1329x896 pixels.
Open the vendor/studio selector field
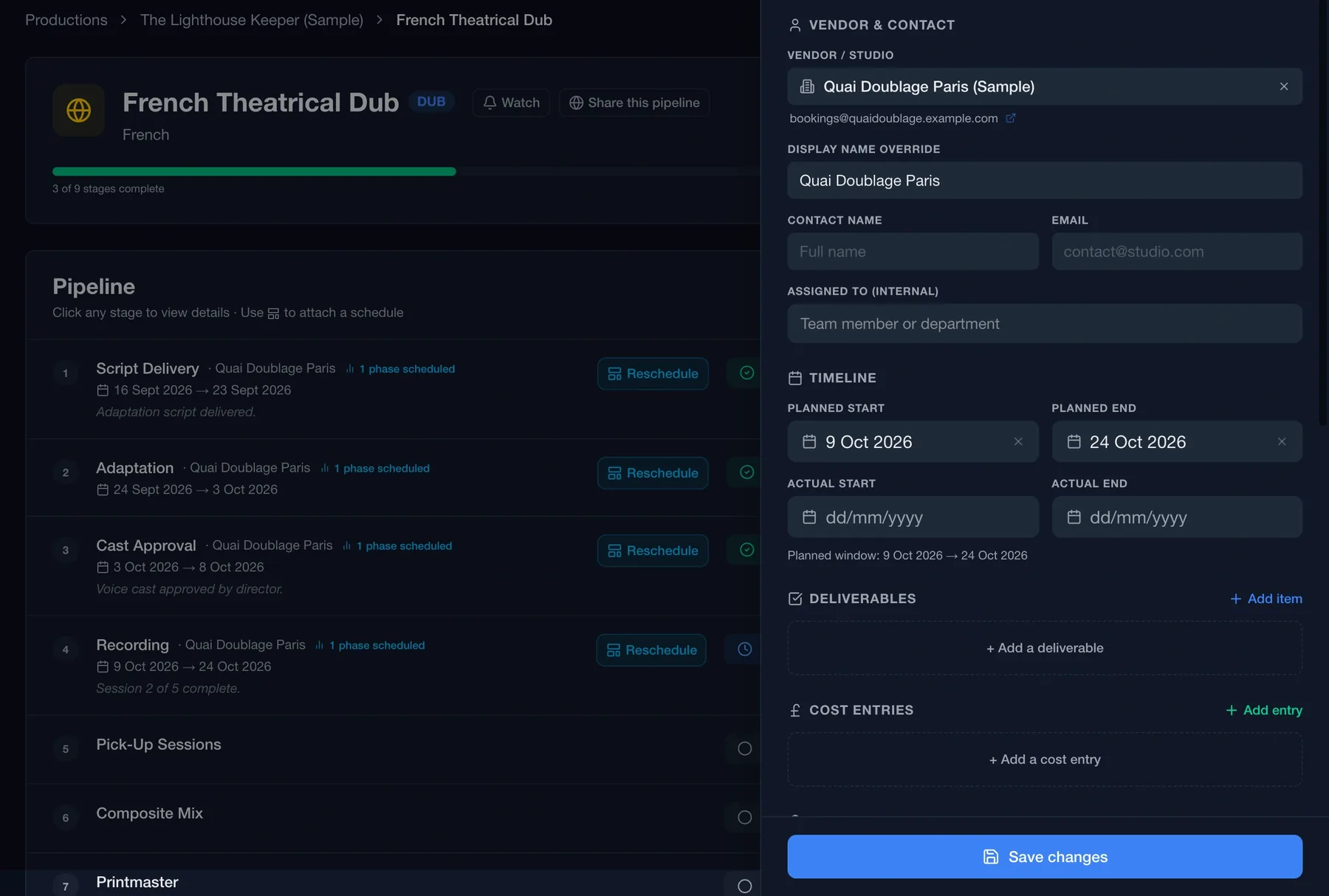pyautogui.click(x=1045, y=86)
